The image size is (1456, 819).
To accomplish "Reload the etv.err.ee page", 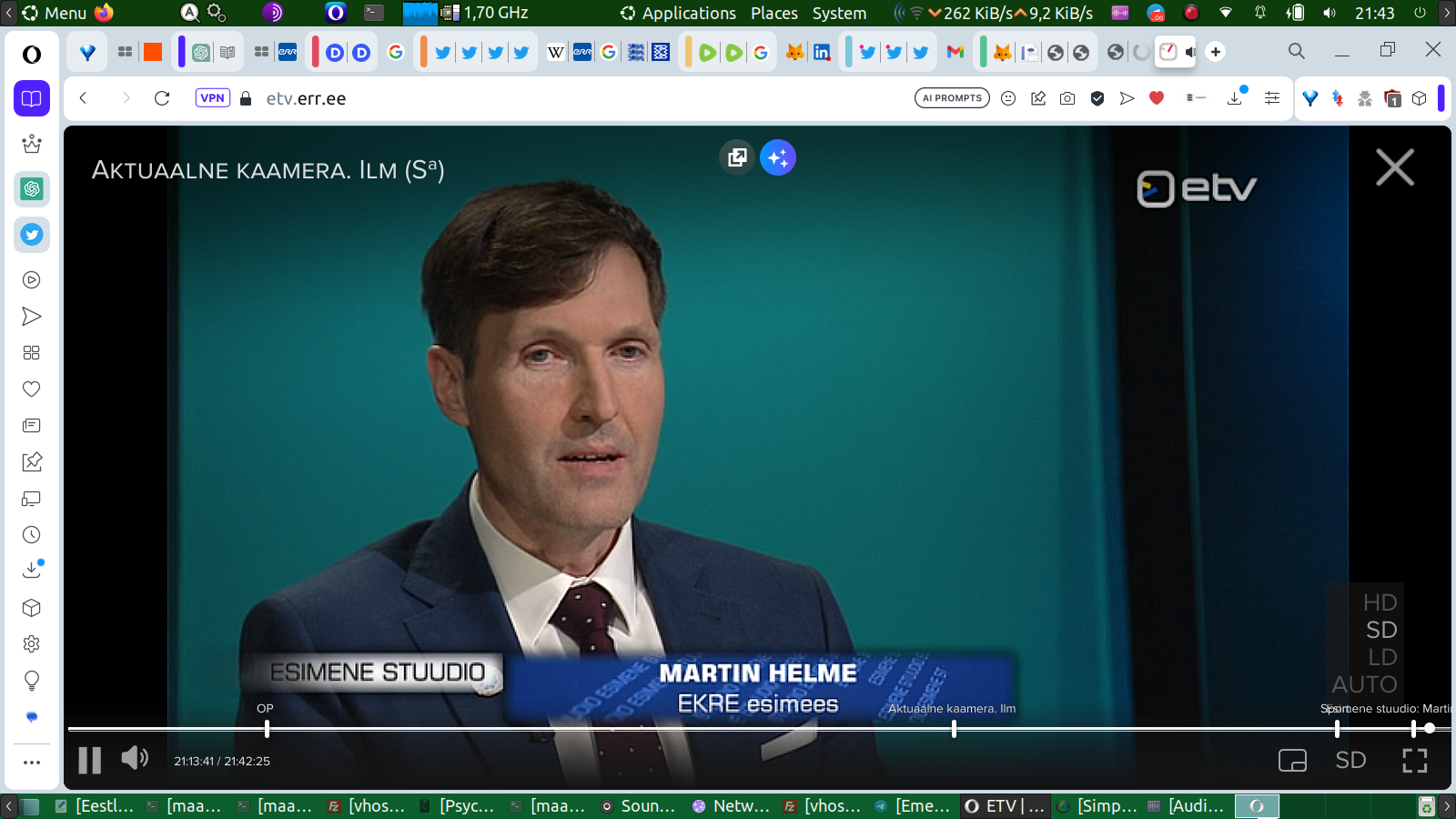I will pos(162,98).
